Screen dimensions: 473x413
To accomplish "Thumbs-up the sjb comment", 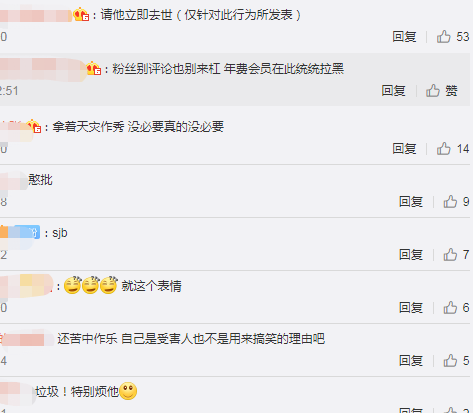I will tap(450, 254).
